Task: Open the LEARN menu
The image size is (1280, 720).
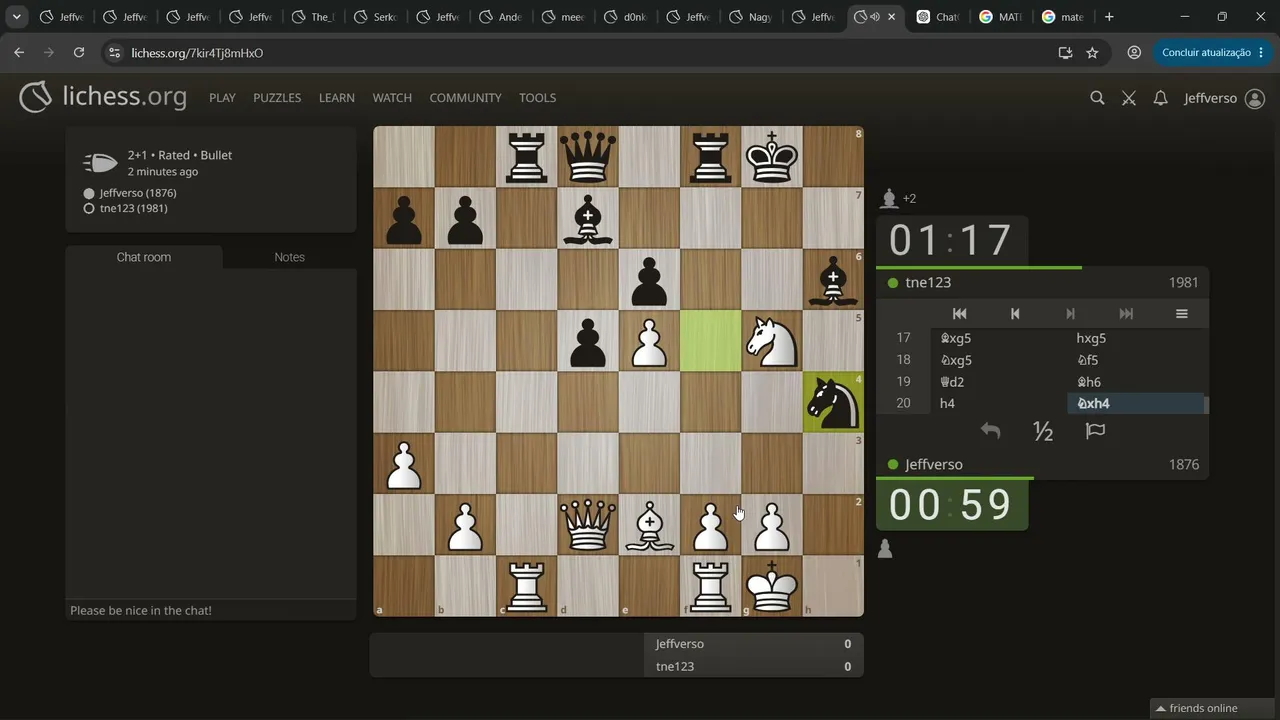Action: 337,98
